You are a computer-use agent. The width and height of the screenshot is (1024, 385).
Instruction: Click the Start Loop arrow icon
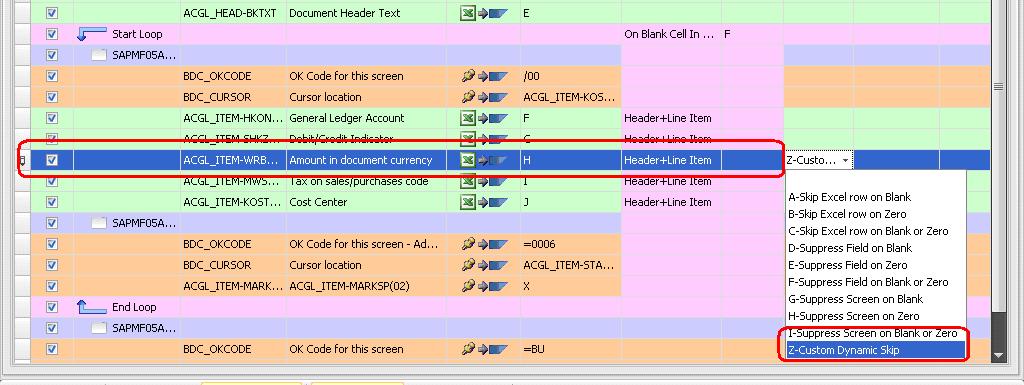[91, 34]
